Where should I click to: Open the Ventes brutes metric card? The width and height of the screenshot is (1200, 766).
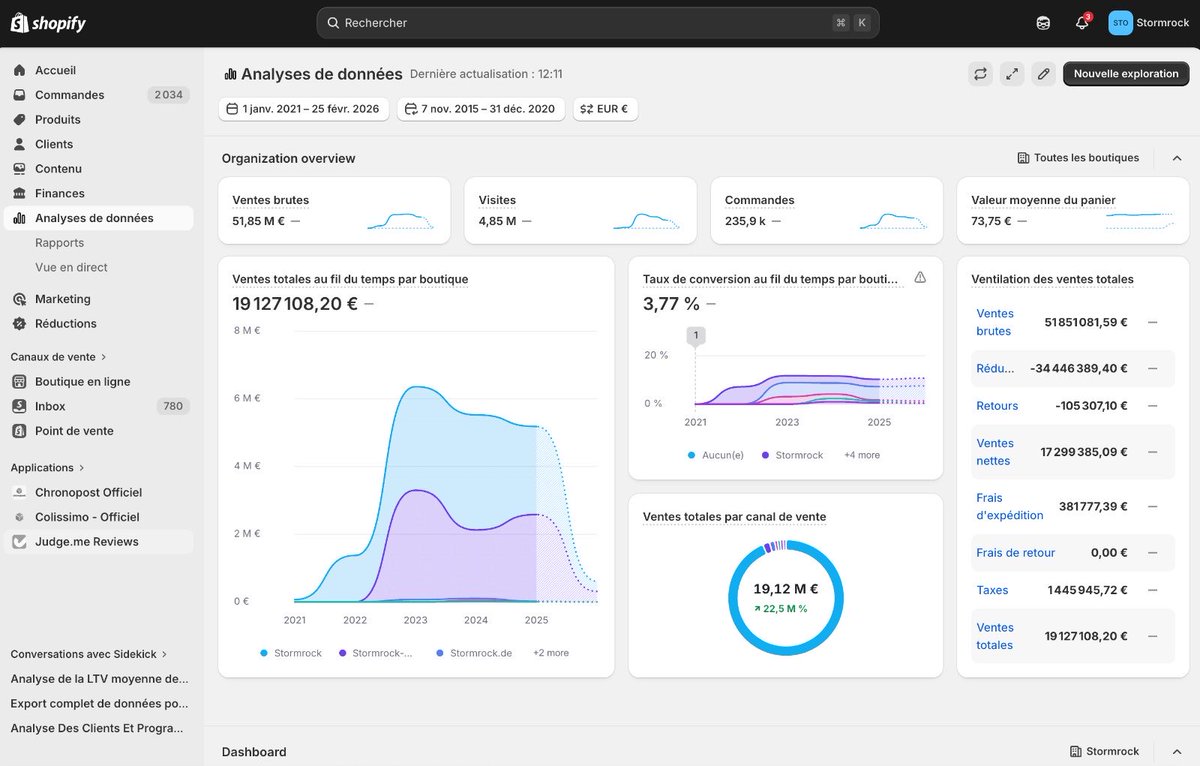click(334, 211)
